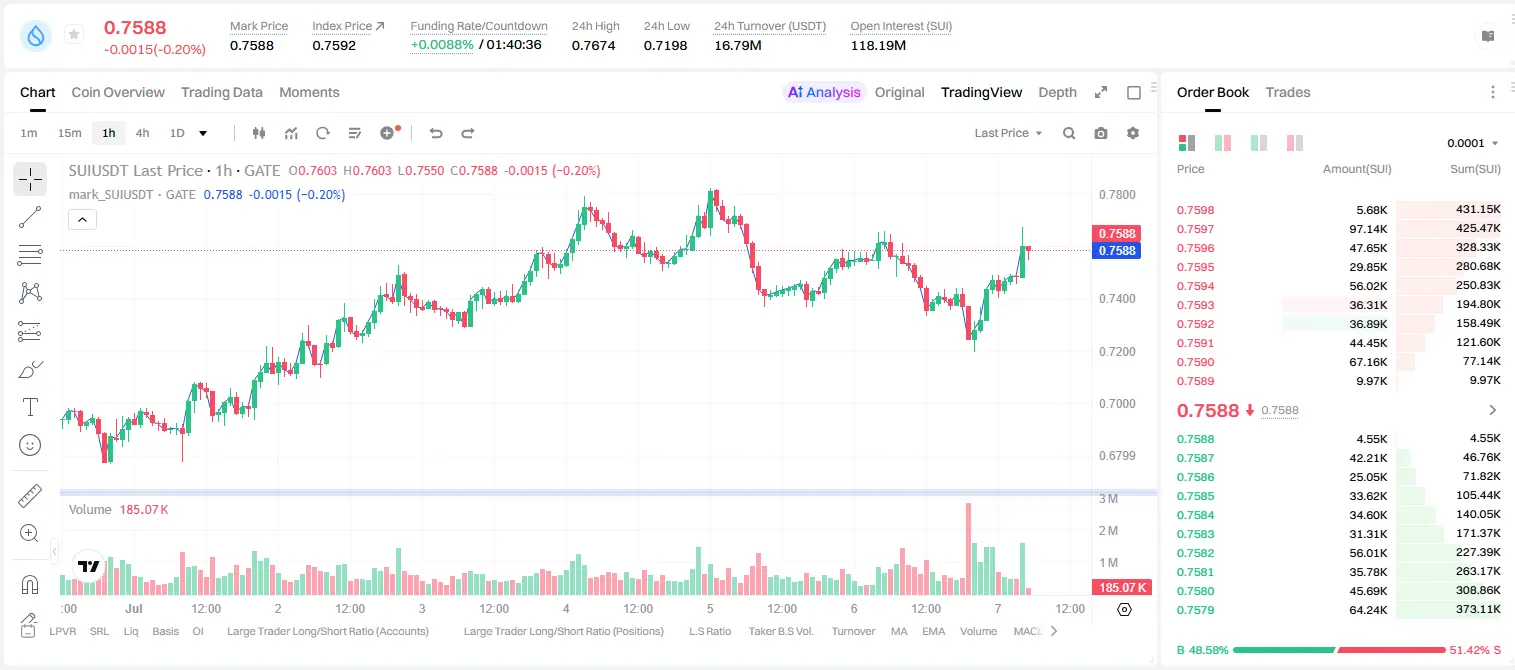Select the ruler measure tool
The image size is (1515, 670).
coord(30,496)
